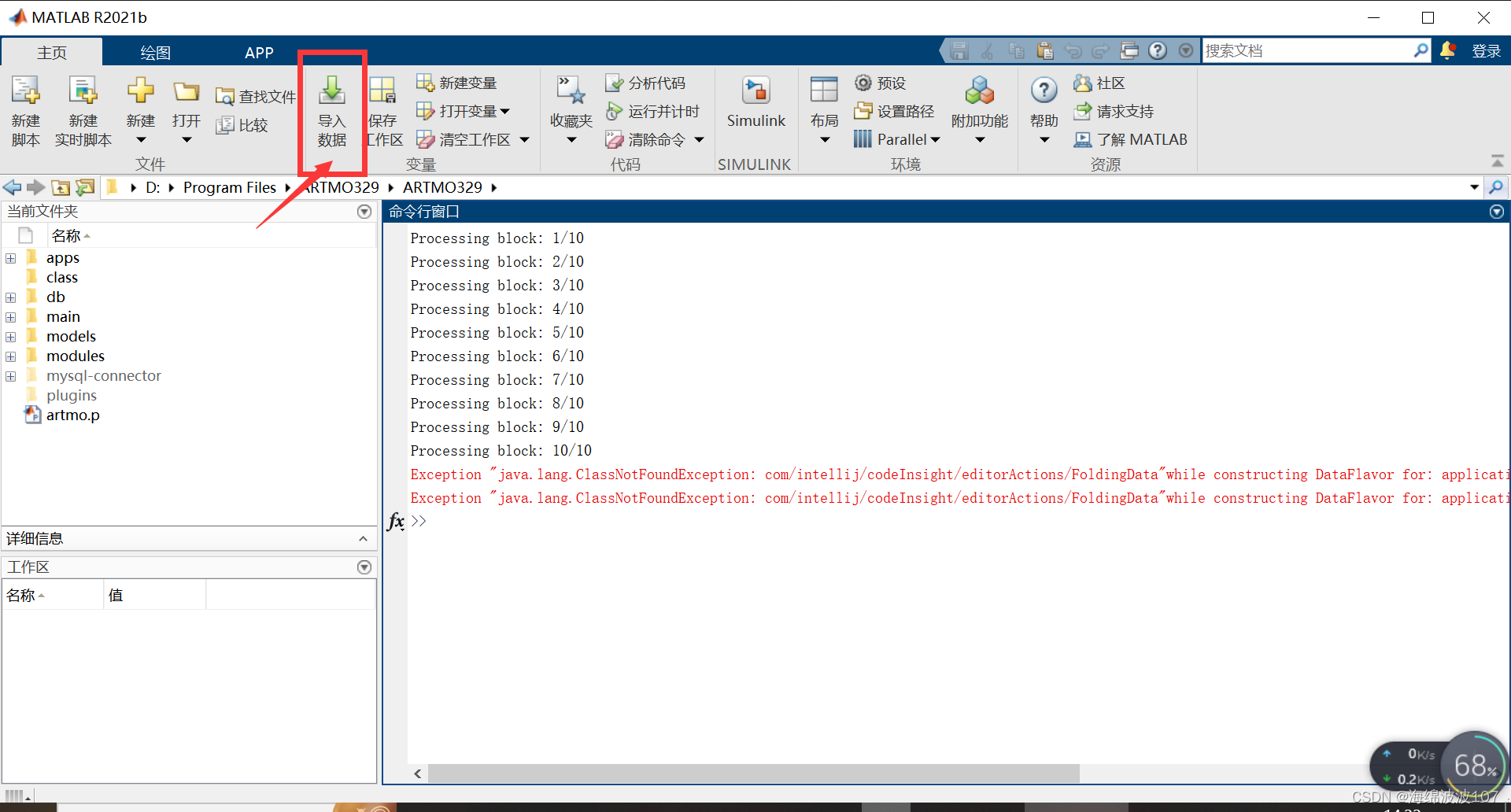The height and width of the screenshot is (812, 1511).
Task: Open the Command Window actions menu
Action: 1497,212
